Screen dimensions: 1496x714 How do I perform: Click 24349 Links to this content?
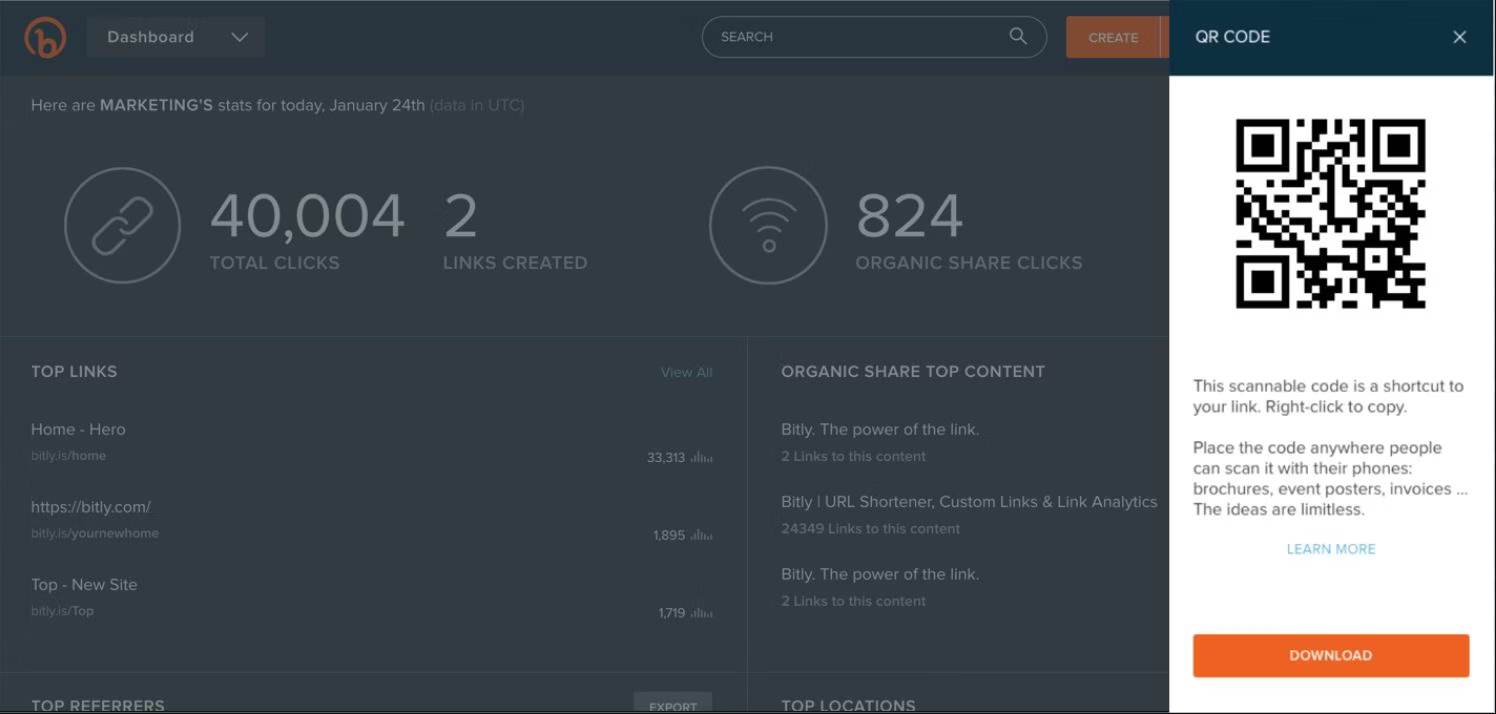(x=870, y=529)
